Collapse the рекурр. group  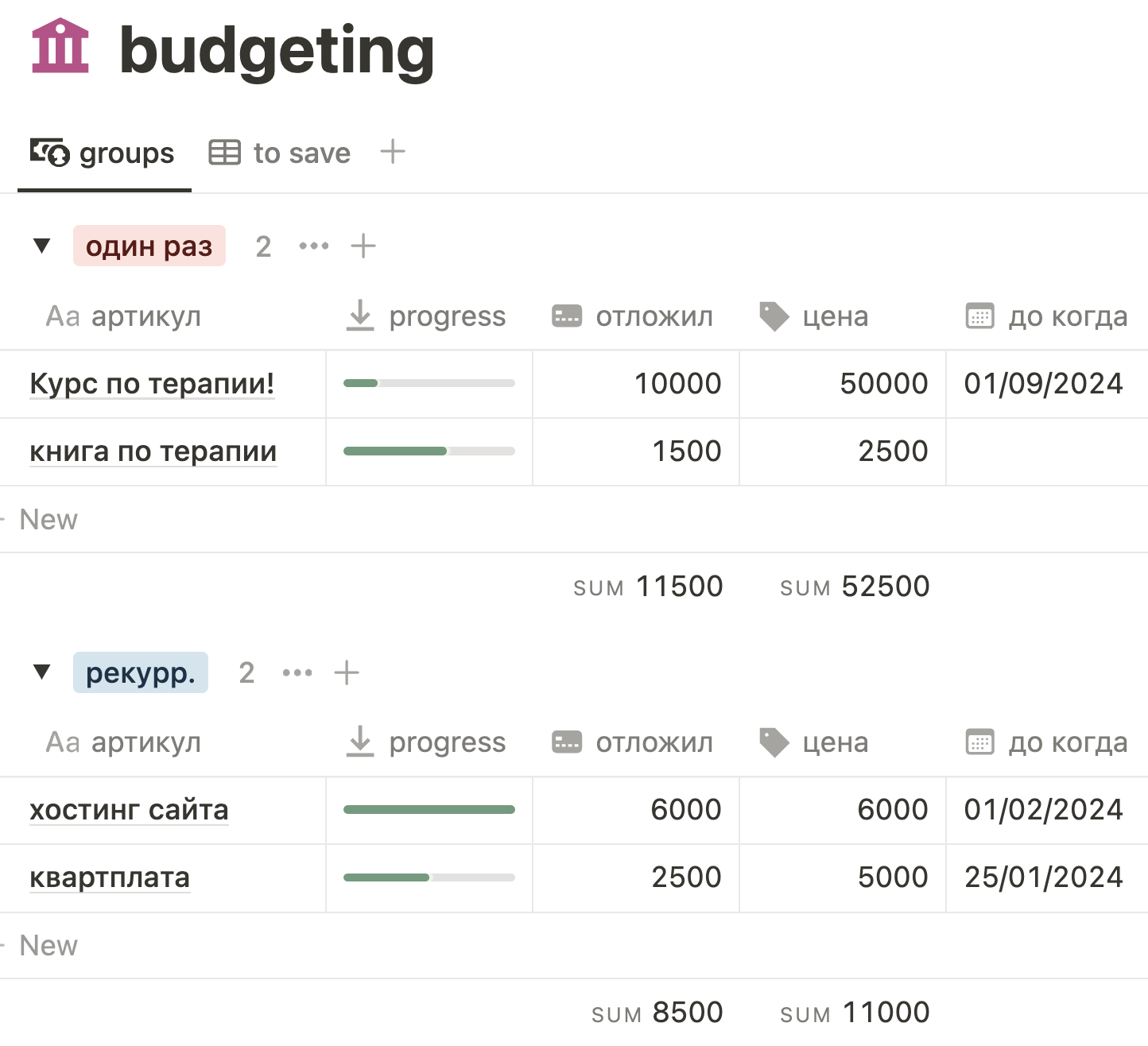pos(42,673)
